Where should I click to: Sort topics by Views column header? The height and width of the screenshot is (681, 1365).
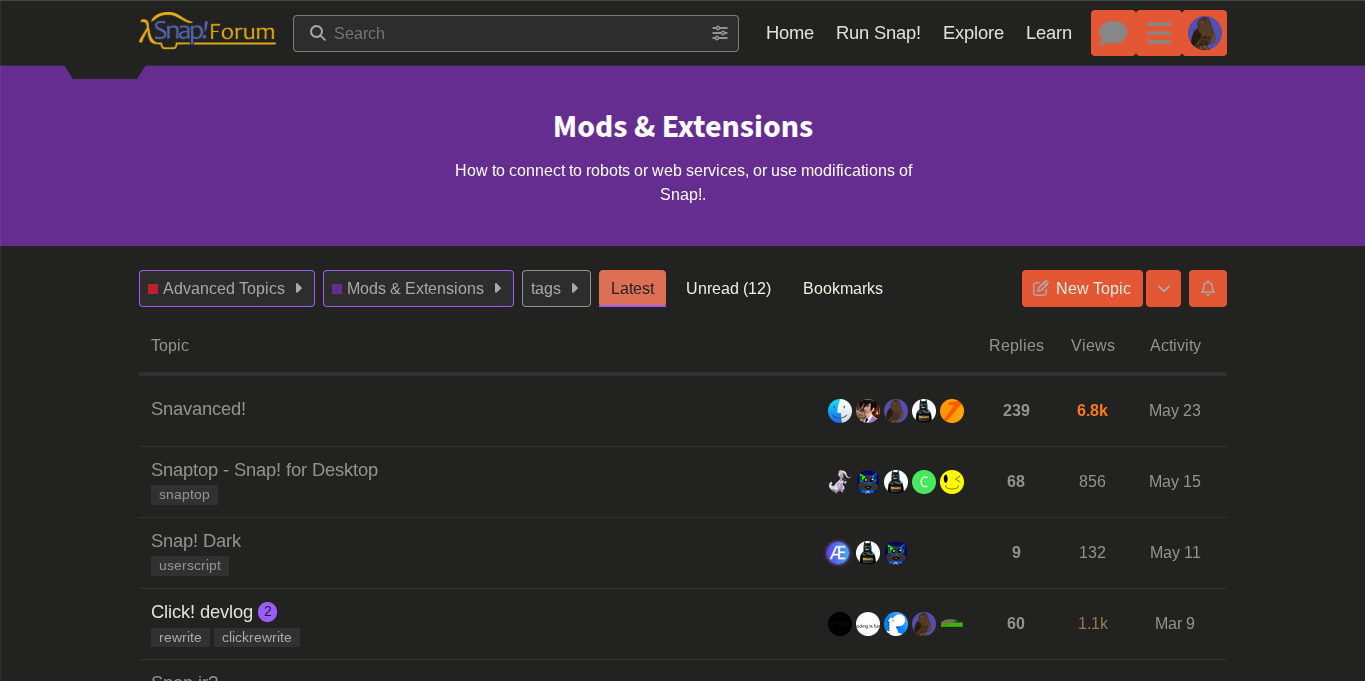click(1092, 345)
